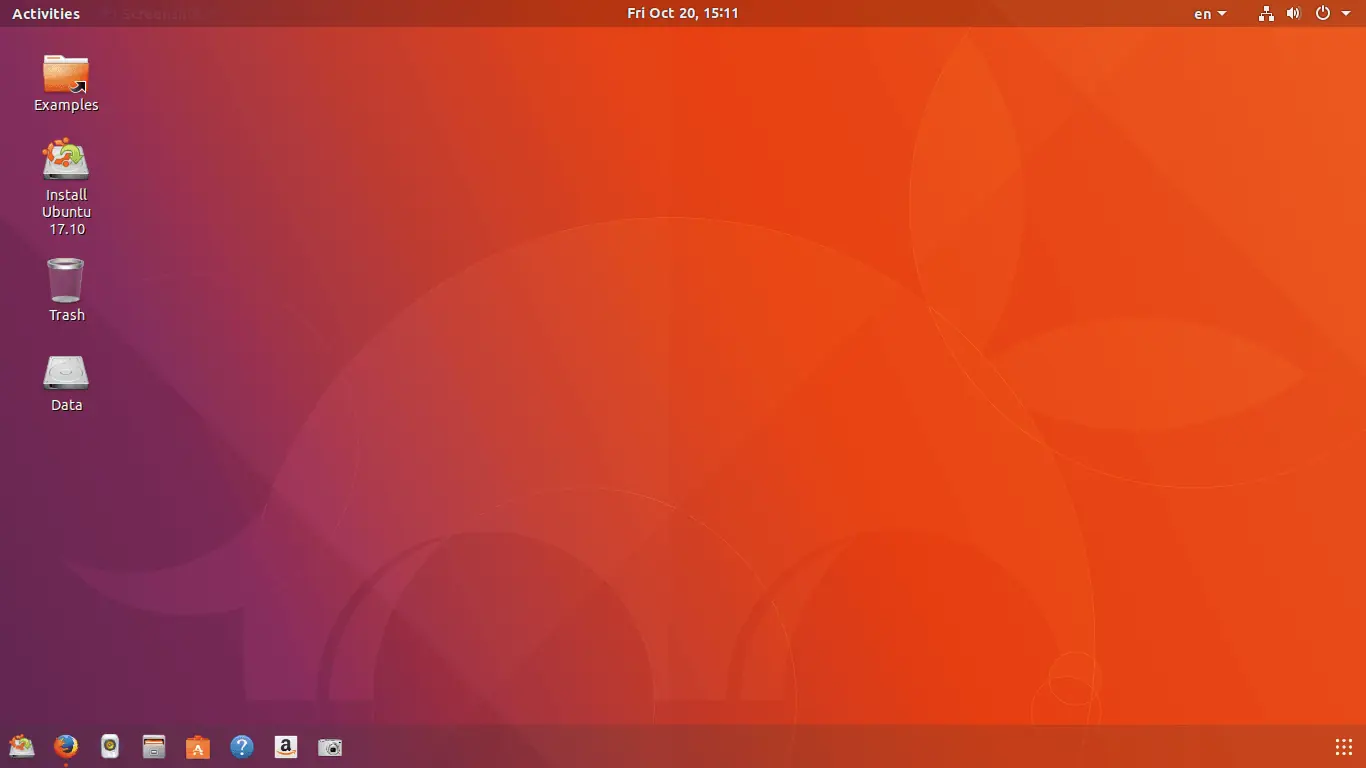This screenshot has width=1366, height=768.
Task: Click the Install Ubuntu dock icon
Action: coord(22,747)
